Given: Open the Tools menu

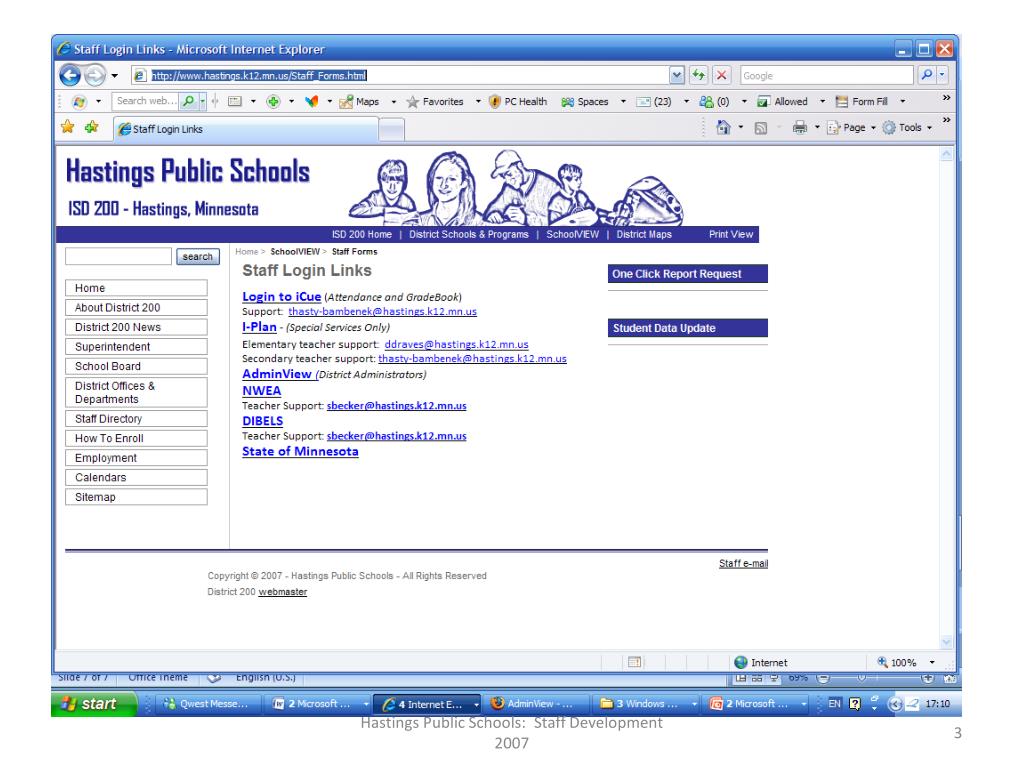Looking at the screenshot, I should [908, 128].
